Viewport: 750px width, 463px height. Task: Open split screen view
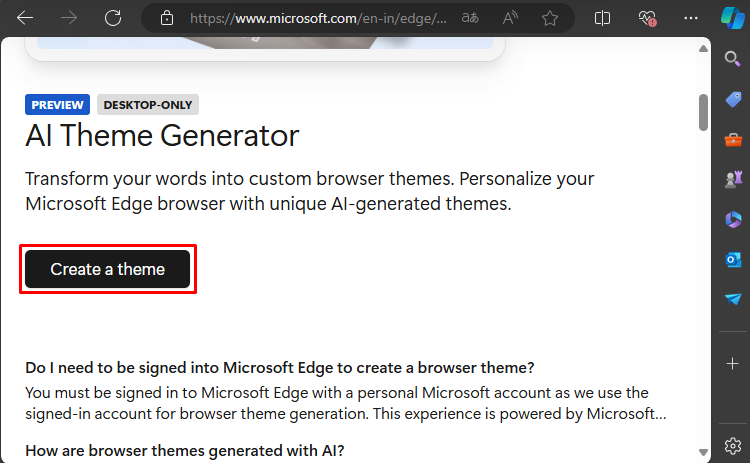click(602, 18)
